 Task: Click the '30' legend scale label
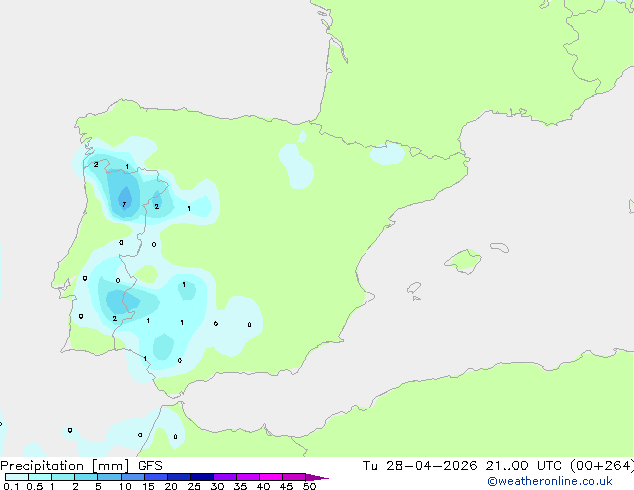point(217,486)
